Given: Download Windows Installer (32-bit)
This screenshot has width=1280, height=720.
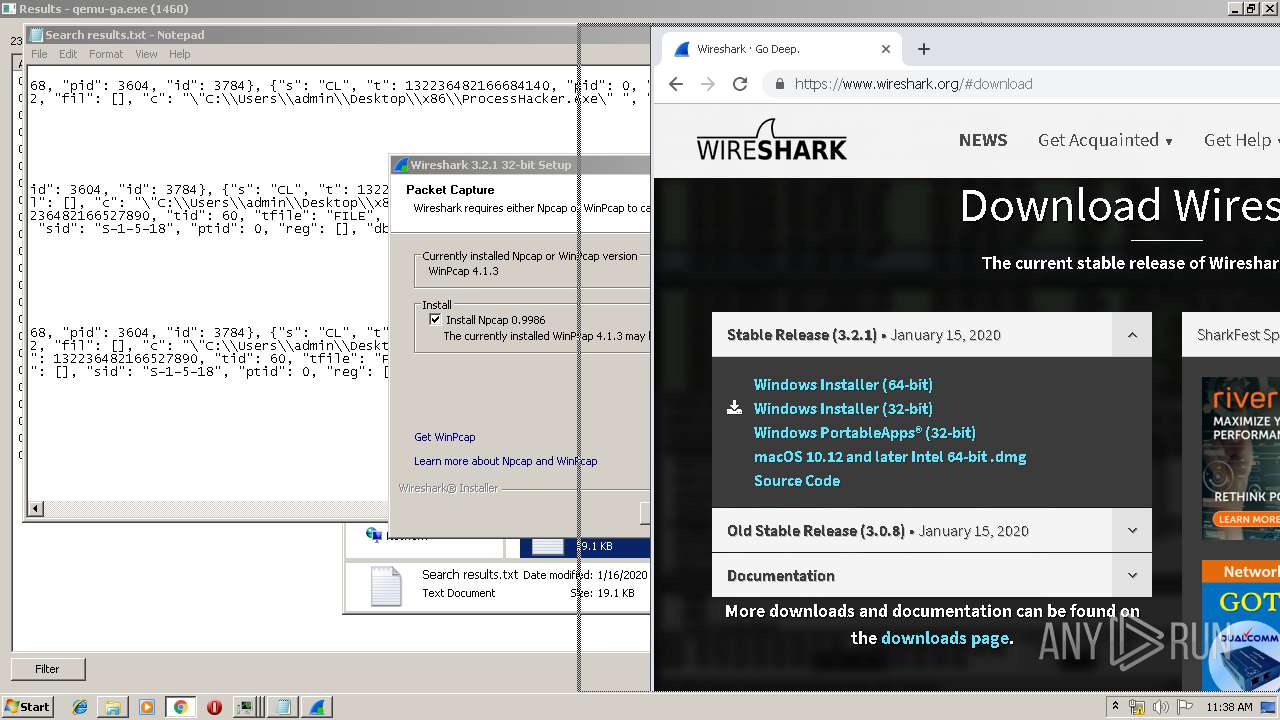Looking at the screenshot, I should [843, 409].
